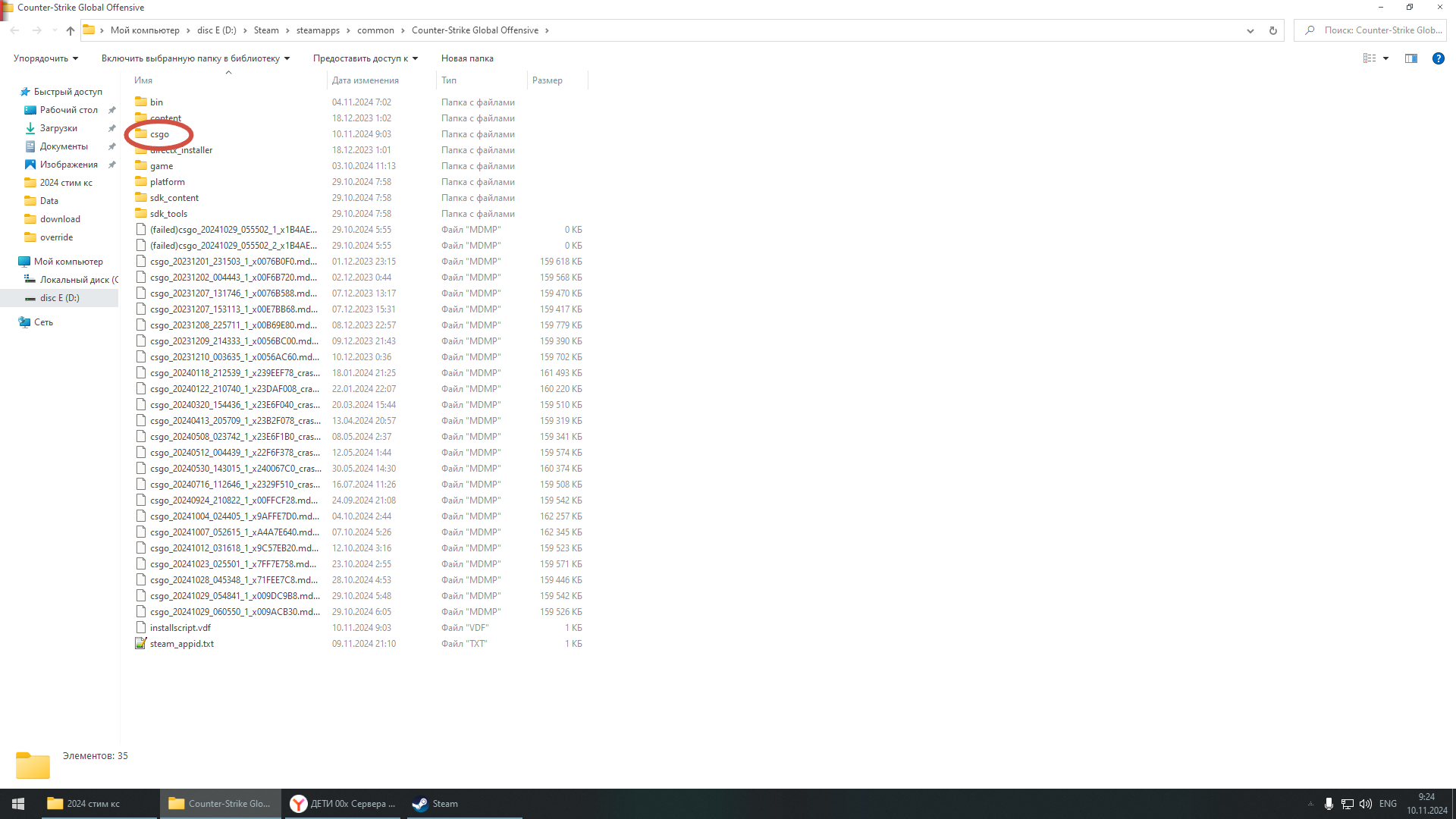Change view layout icon
Screen dimensions: 1456x819
pyautogui.click(x=1370, y=58)
